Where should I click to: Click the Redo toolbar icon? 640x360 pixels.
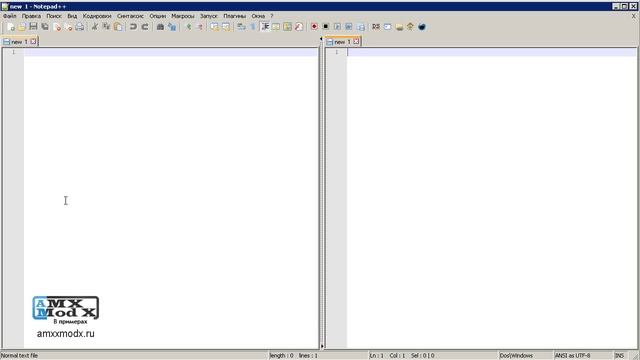point(145,27)
